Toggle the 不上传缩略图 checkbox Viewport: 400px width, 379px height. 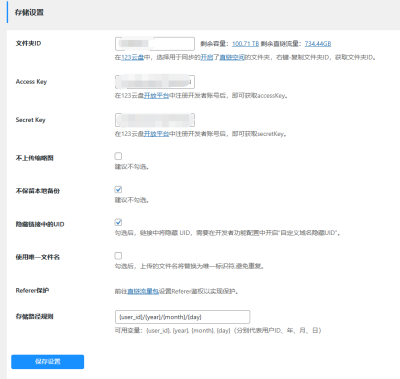(x=118, y=156)
